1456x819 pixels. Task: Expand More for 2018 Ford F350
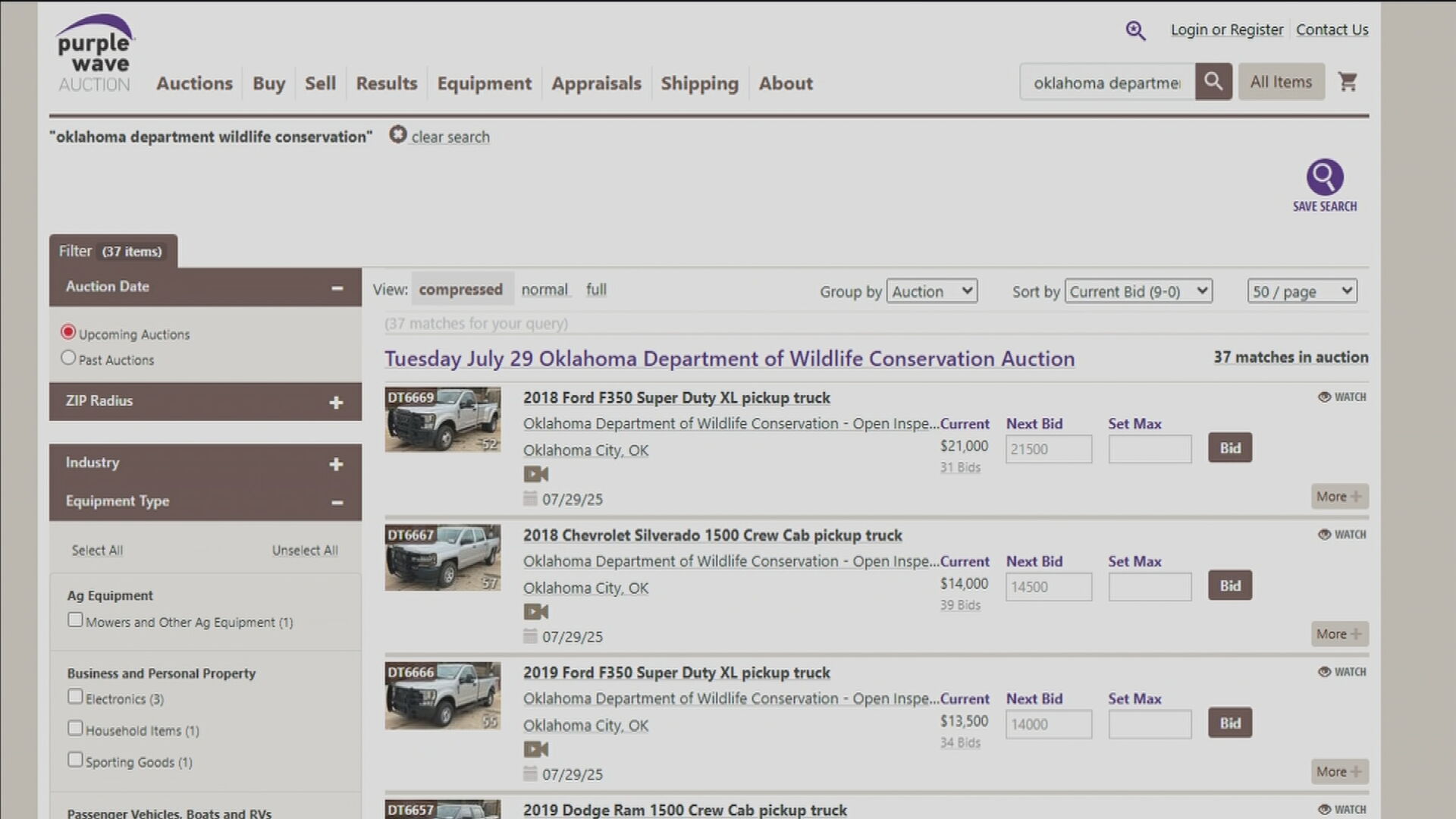tap(1340, 497)
